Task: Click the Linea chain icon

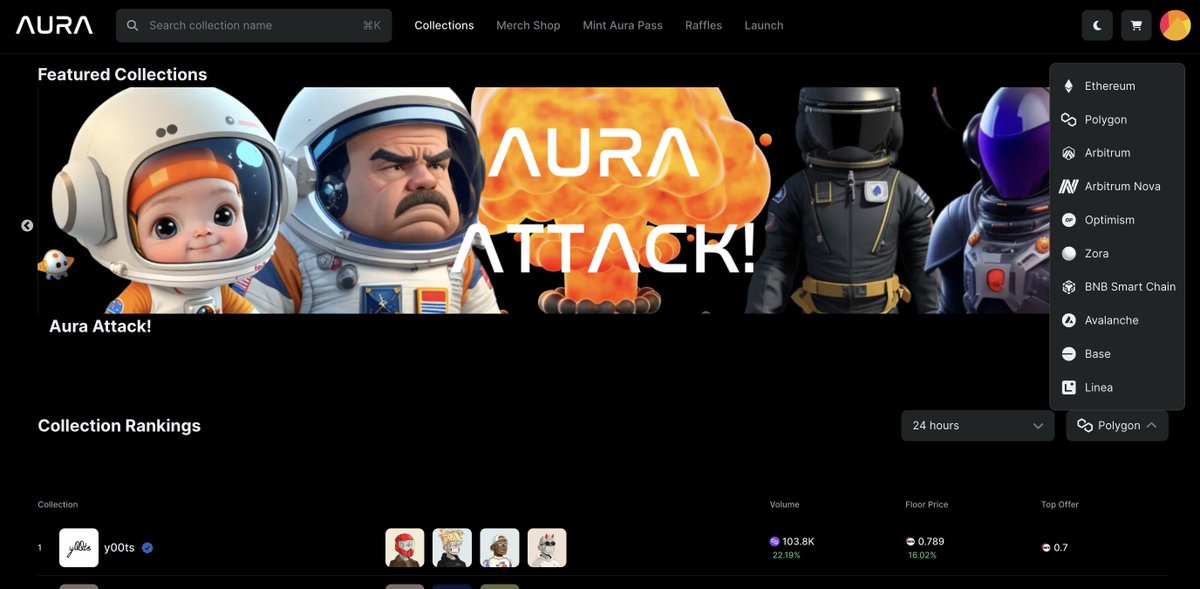Action: pyautogui.click(x=1068, y=387)
